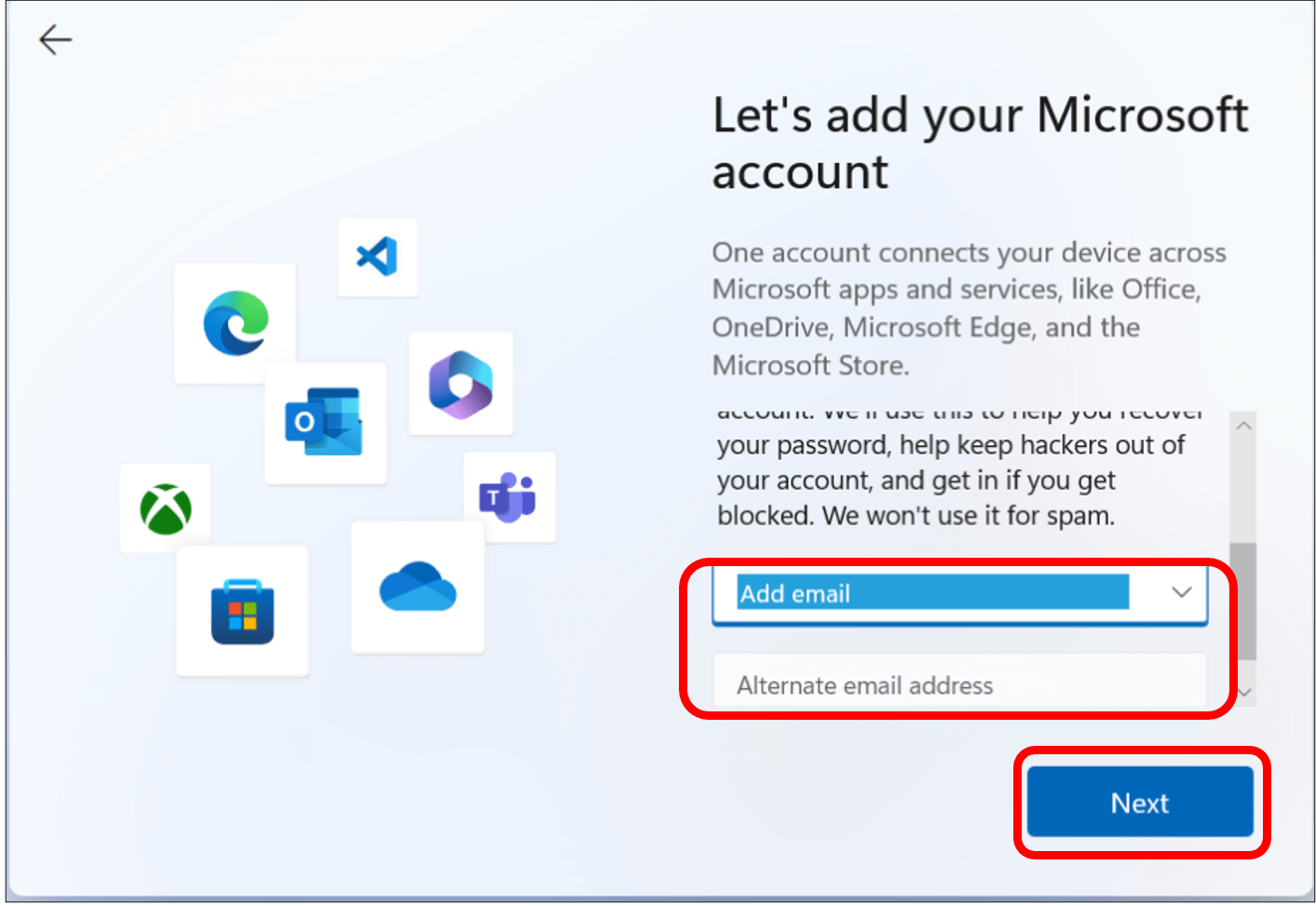Click the Microsoft Teams icon tile
The image size is (1316, 906).
tap(509, 496)
